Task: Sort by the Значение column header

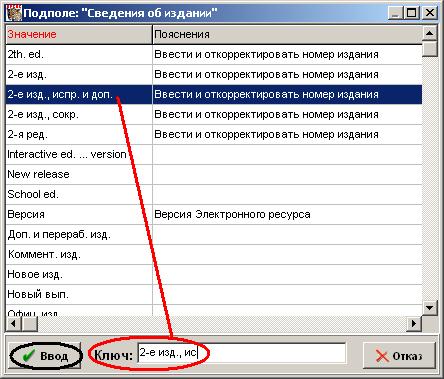Action: pyautogui.click(x=79, y=34)
